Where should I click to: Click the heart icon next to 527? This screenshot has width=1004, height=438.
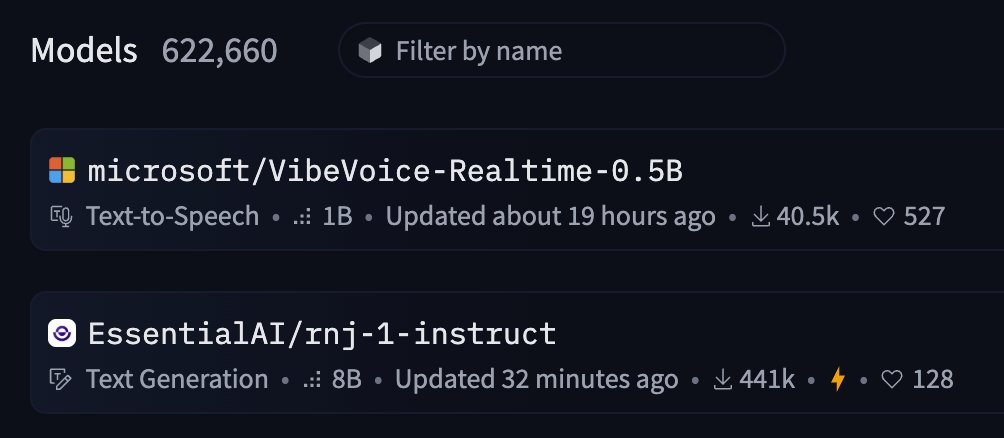tap(883, 216)
